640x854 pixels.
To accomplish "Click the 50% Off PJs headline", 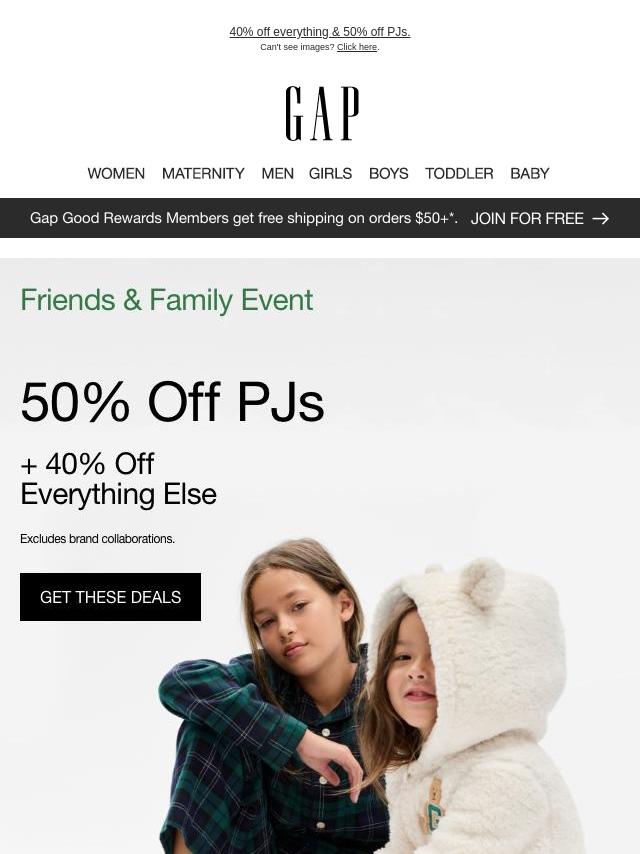I will coord(172,402).
